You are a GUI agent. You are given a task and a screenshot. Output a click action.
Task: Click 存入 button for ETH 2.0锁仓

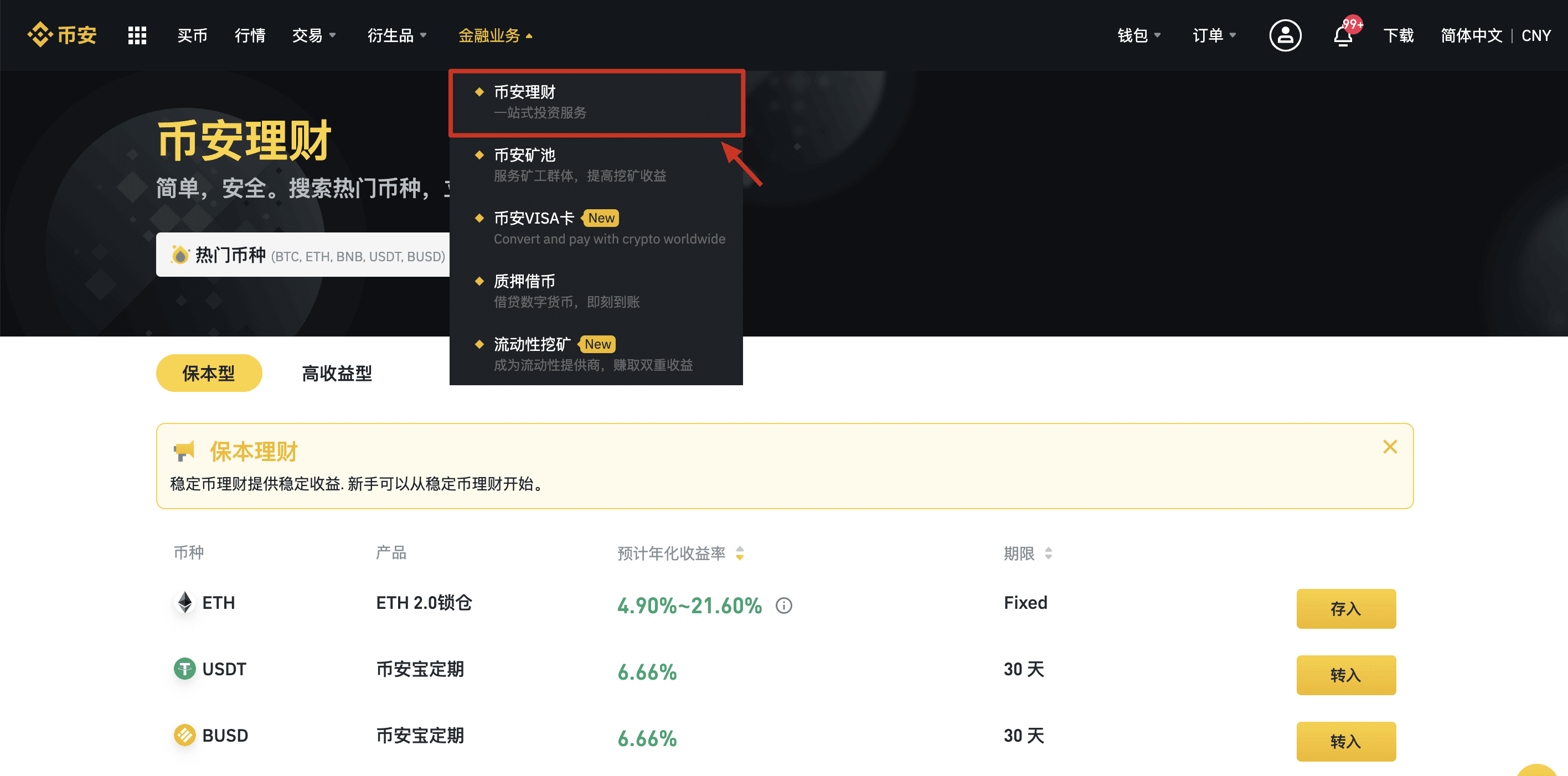click(1346, 609)
